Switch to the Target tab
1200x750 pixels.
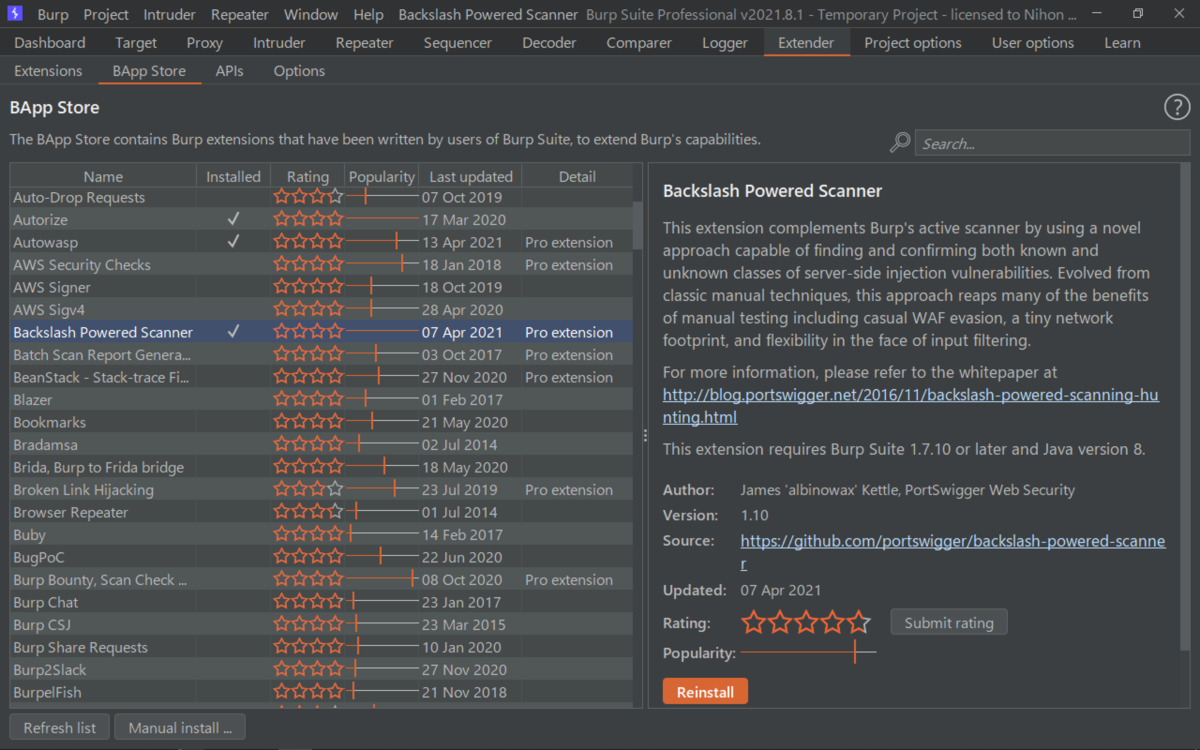click(136, 43)
